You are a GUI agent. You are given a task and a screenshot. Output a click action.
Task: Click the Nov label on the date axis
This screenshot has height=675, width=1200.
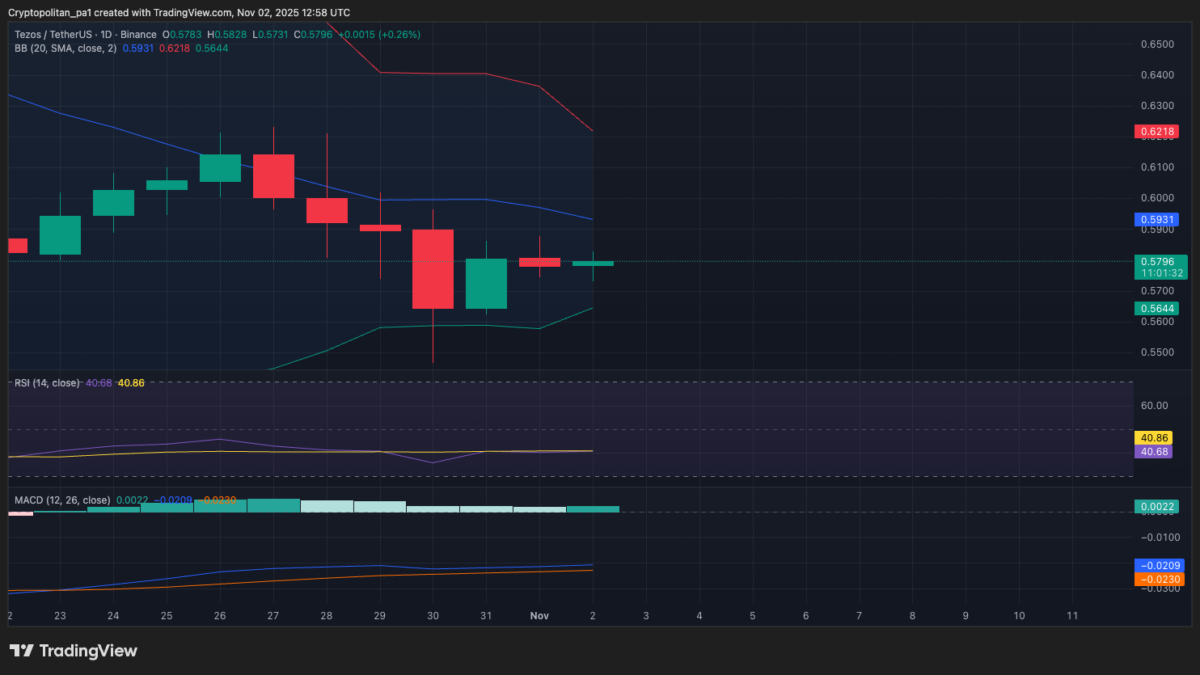[x=539, y=615]
